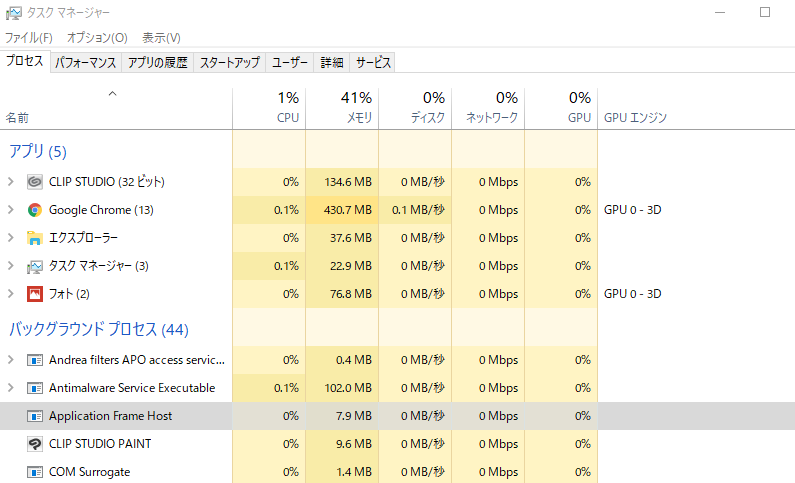Open the ファイル menu
This screenshot has height=483, width=795.
tap(29, 37)
